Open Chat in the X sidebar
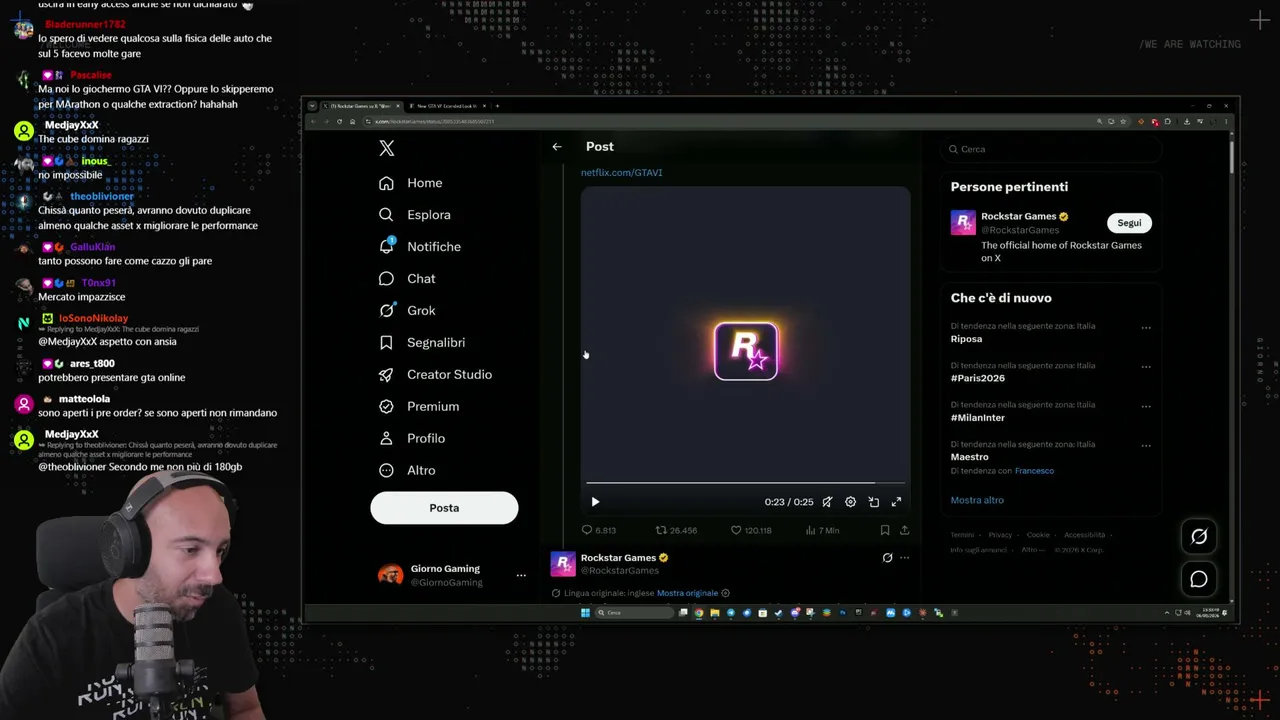The image size is (1280, 720). (408, 279)
